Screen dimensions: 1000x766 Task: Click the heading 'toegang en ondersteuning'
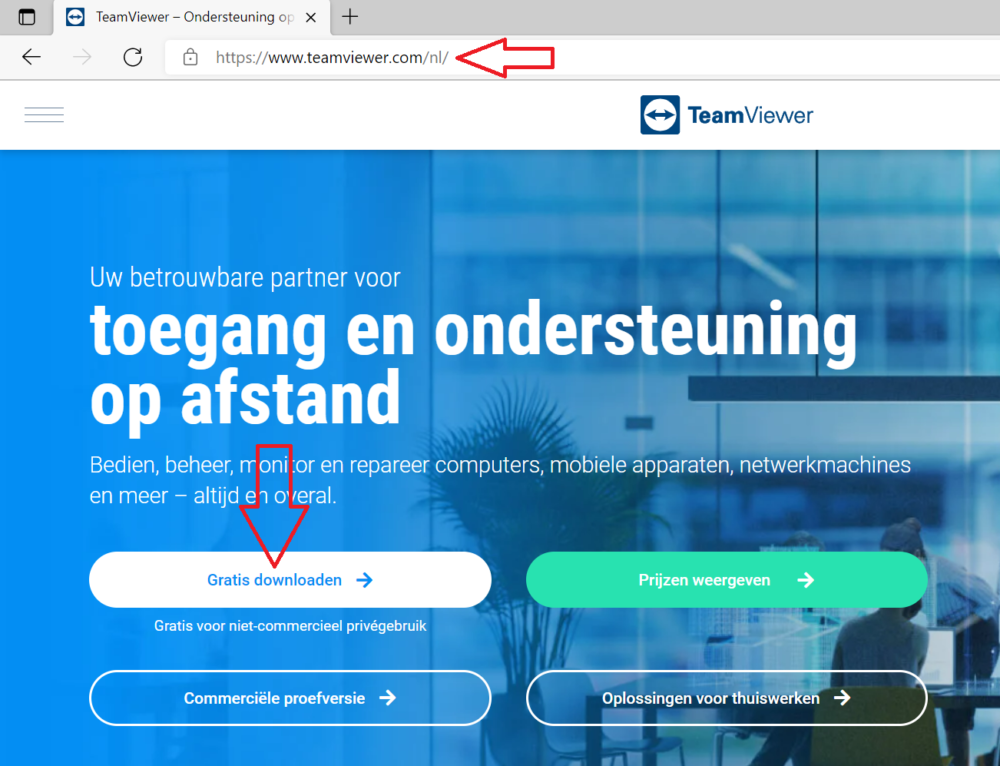[473, 332]
